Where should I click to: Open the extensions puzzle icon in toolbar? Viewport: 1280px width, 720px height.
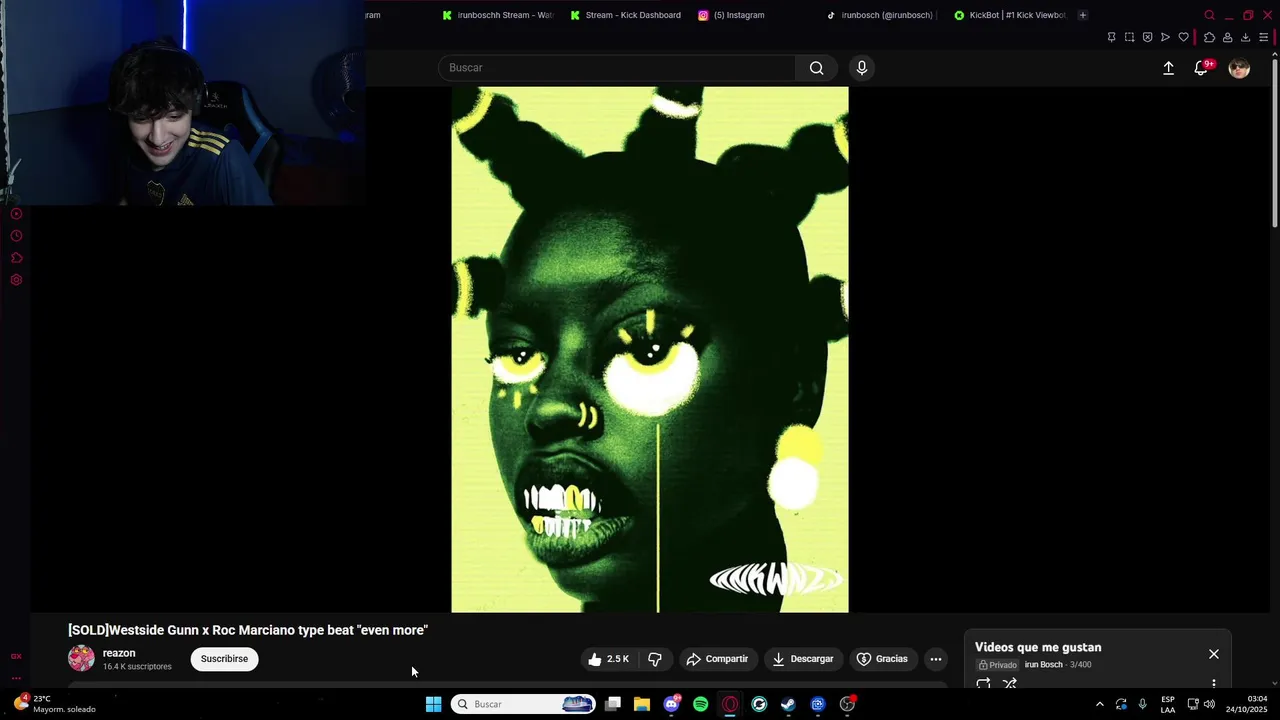1209,37
